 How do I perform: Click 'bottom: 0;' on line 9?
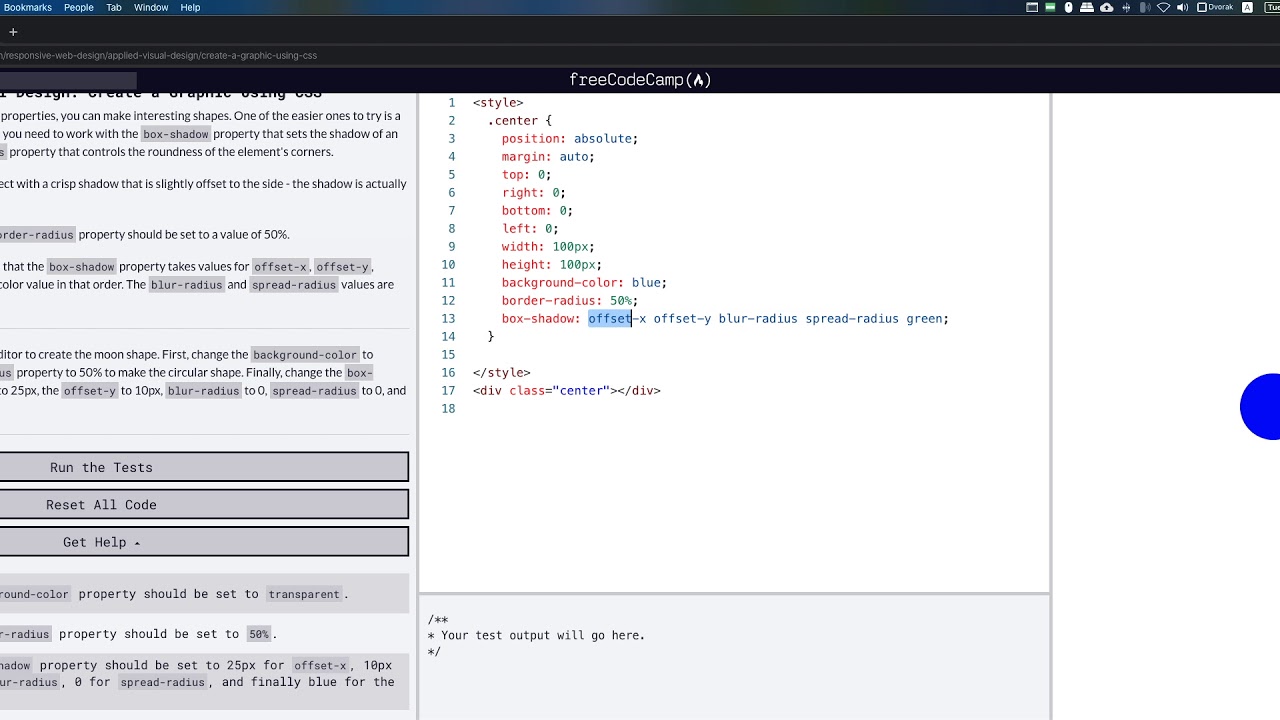(x=537, y=210)
